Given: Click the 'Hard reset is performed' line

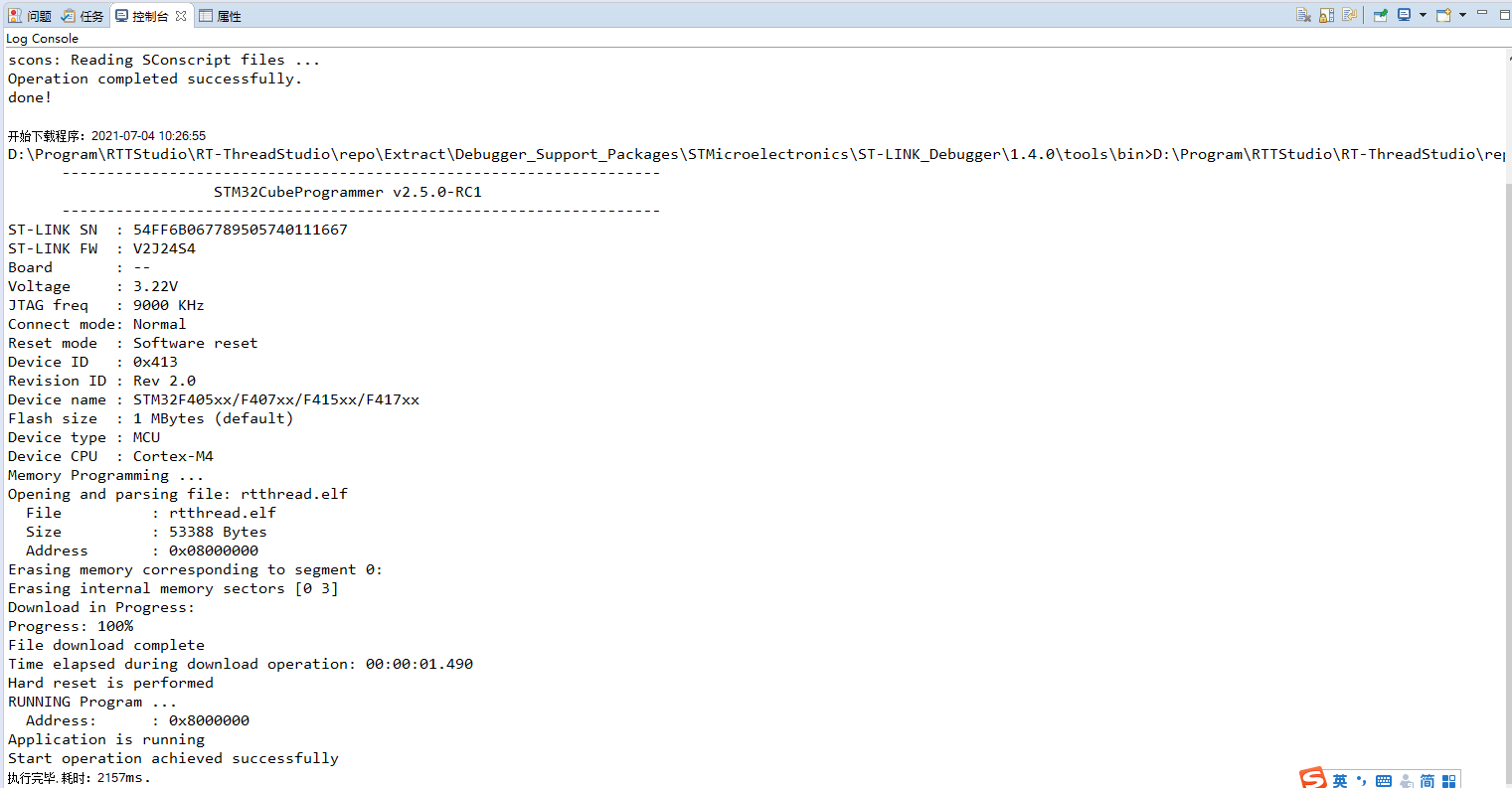Looking at the screenshot, I should click(110, 683).
